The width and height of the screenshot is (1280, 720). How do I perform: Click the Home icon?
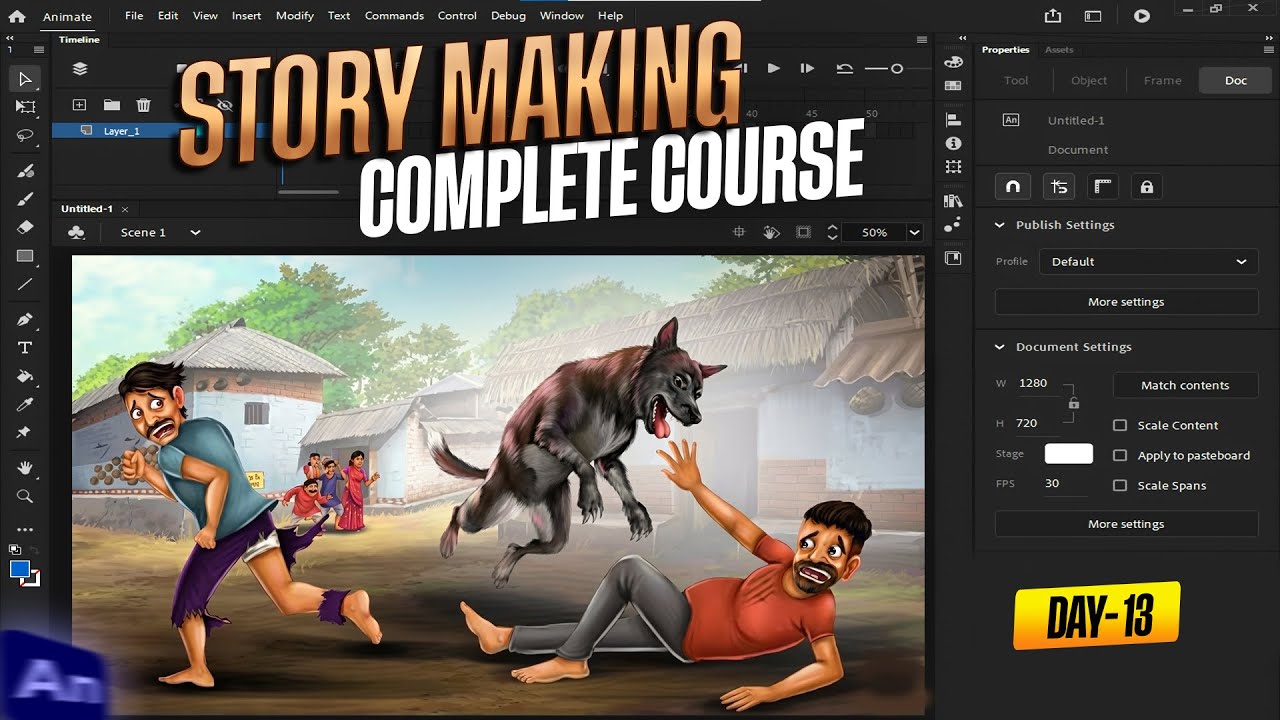[17, 16]
